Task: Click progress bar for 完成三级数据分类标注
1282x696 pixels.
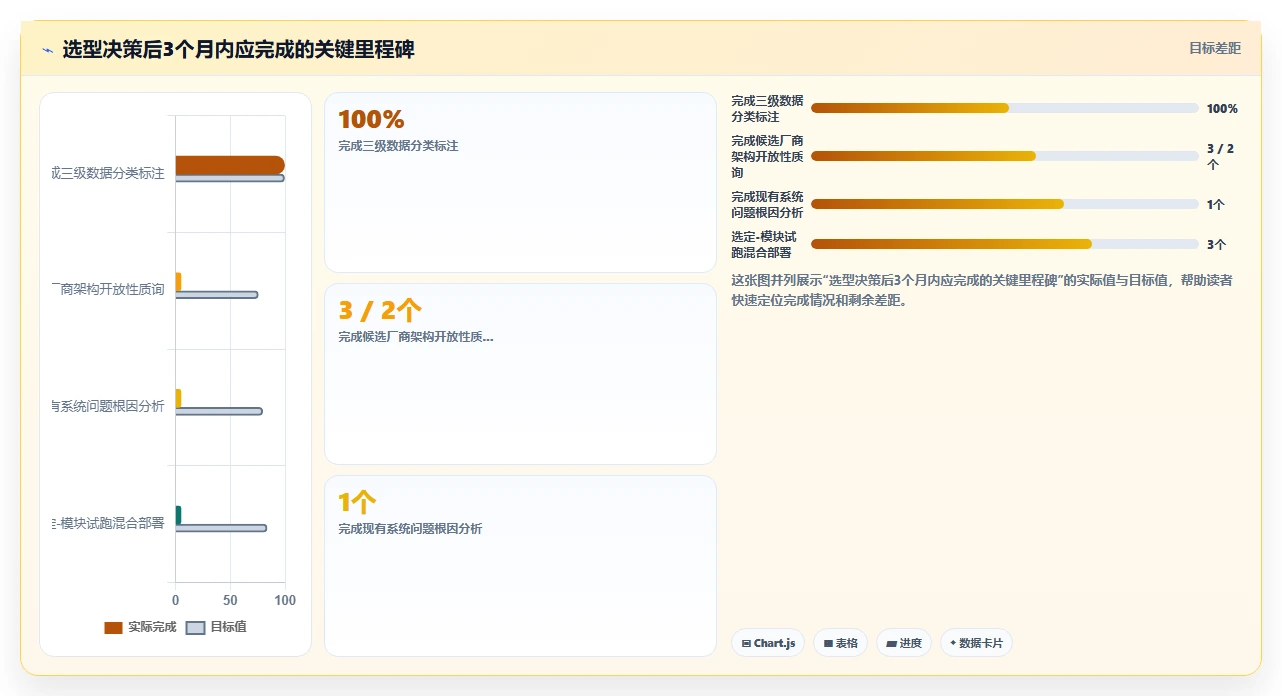Action: [x=1005, y=108]
